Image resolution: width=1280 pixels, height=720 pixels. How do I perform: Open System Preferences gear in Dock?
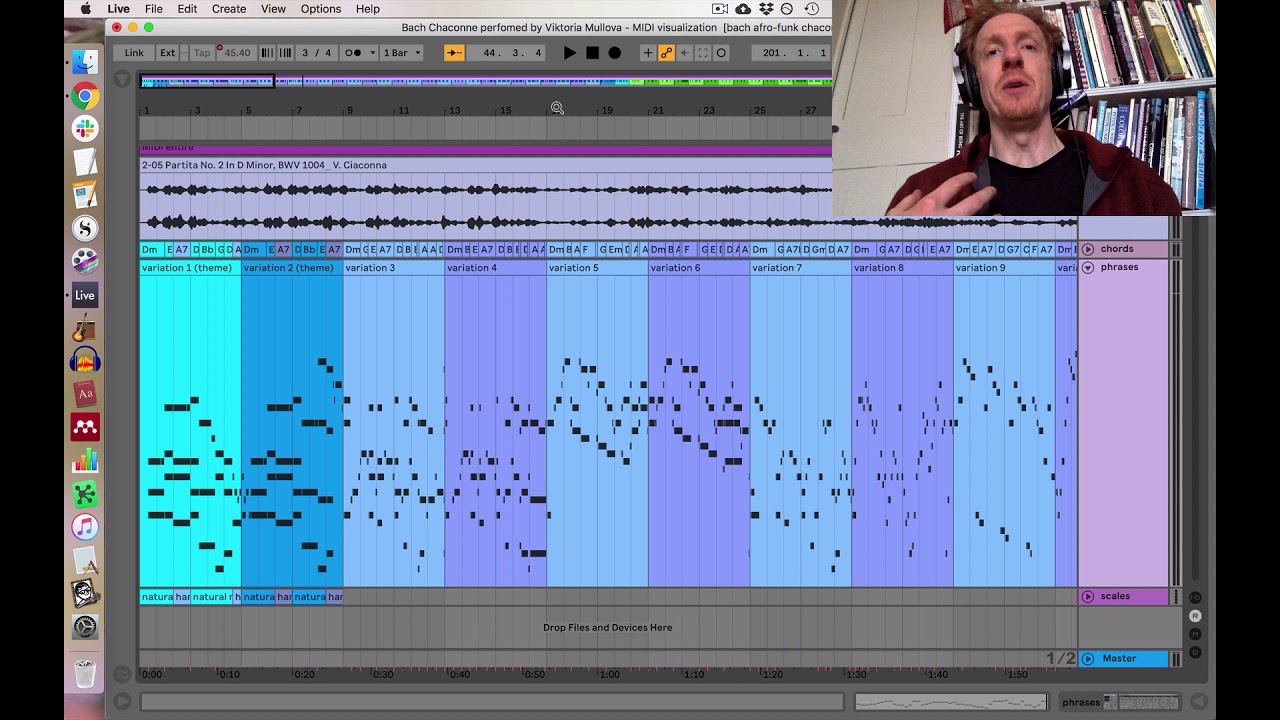click(85, 627)
